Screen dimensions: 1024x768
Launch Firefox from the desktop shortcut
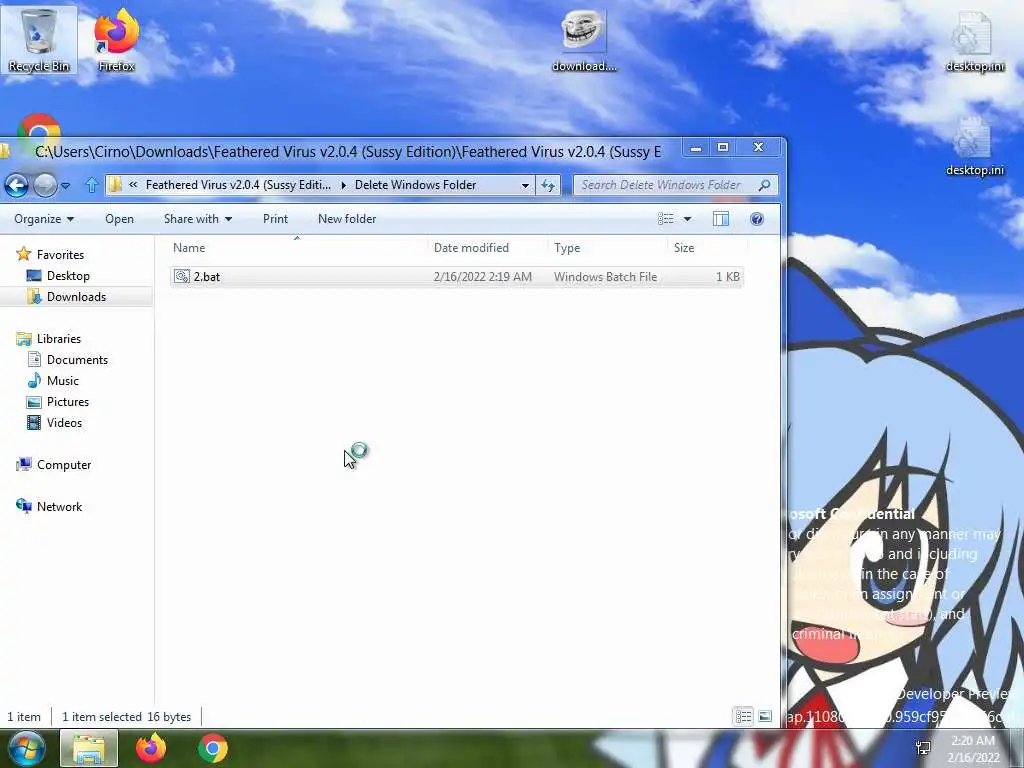click(x=116, y=40)
